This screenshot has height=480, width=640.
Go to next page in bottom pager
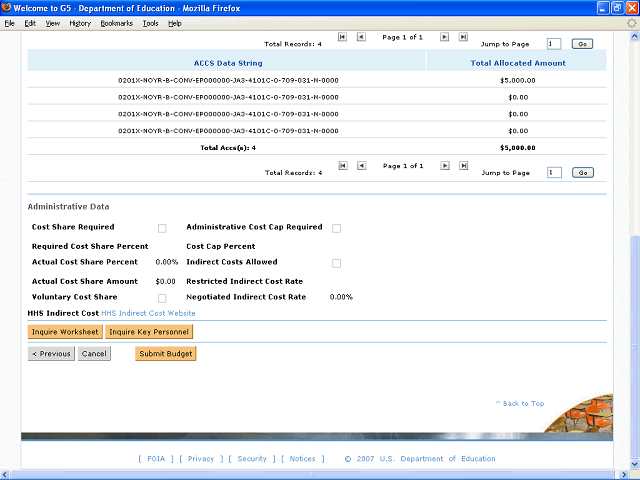445,166
